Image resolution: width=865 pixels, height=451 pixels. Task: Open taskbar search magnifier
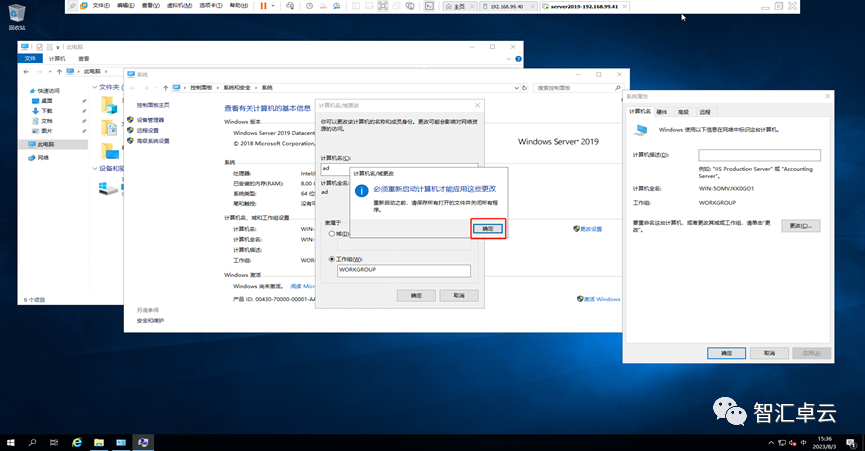click(x=33, y=442)
